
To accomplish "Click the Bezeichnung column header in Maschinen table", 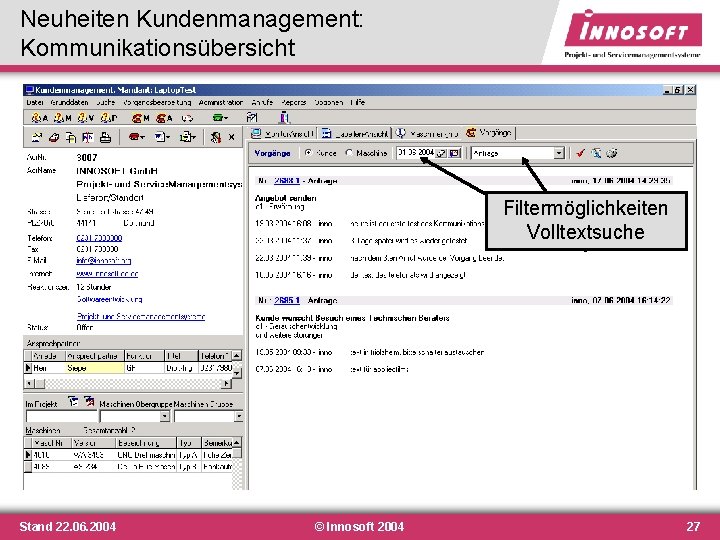I will click(146, 443).
